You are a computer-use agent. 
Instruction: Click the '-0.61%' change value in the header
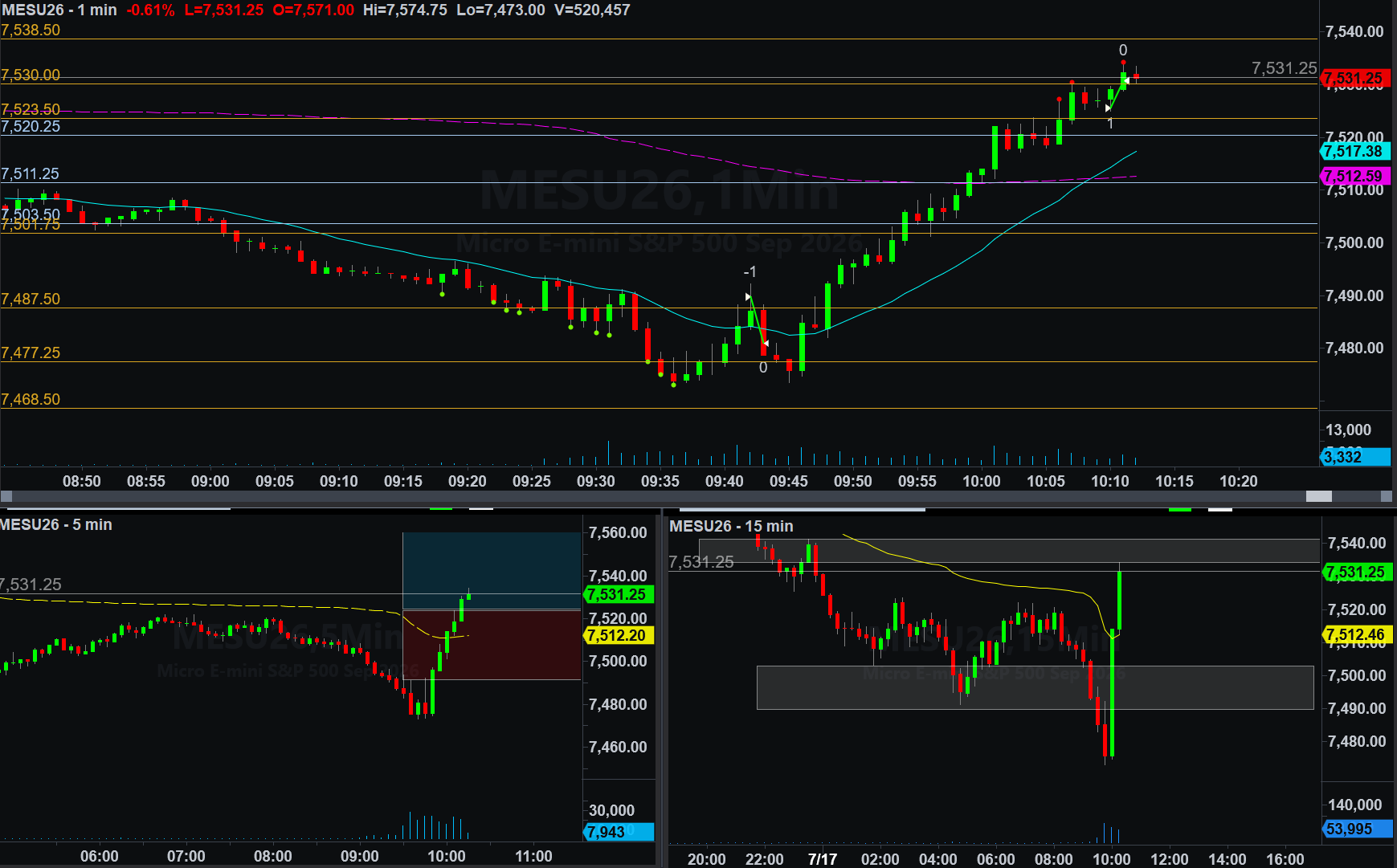[x=150, y=10]
